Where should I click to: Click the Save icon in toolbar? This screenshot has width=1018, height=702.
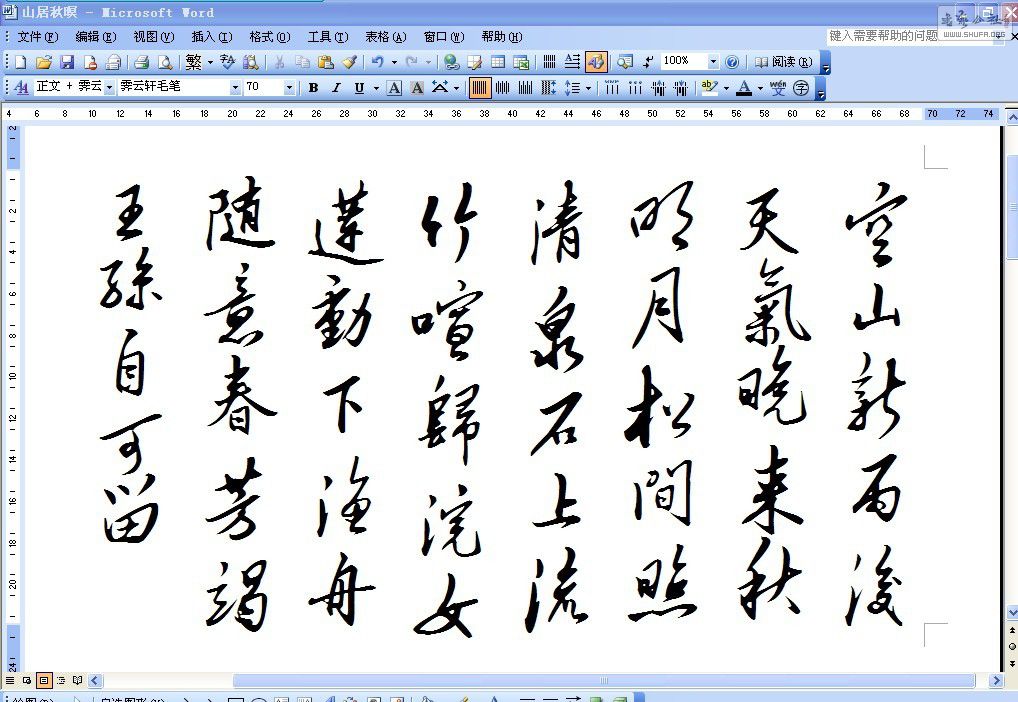click(x=66, y=62)
